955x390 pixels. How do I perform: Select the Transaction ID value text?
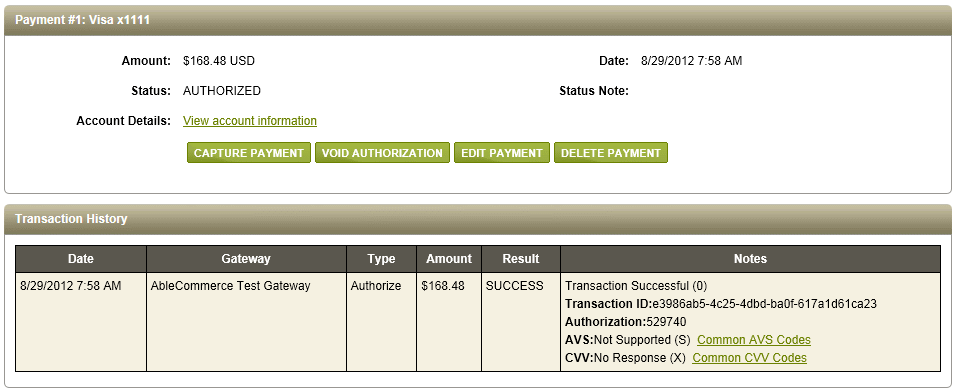click(x=764, y=303)
